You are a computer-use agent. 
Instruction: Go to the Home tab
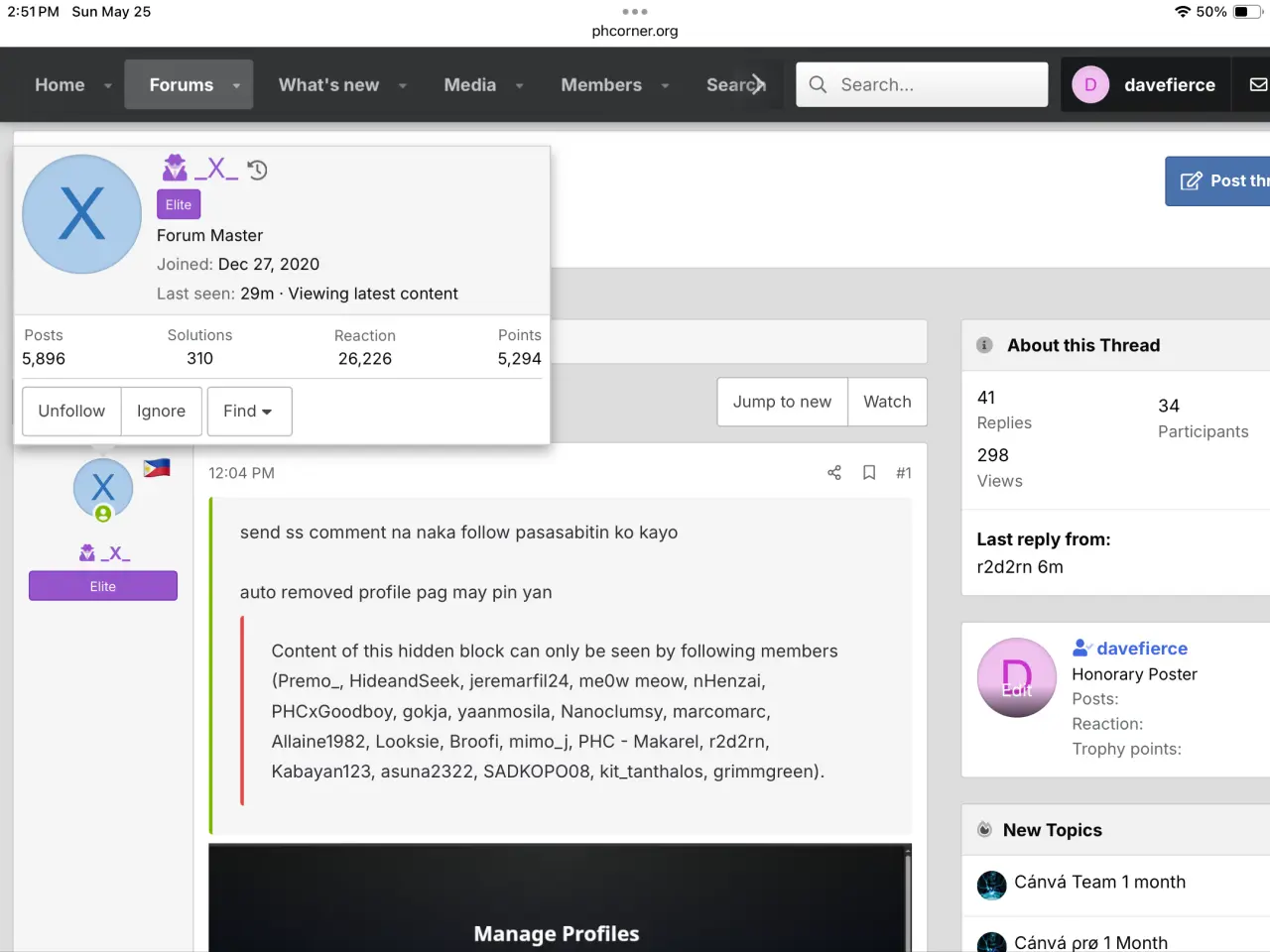click(60, 85)
